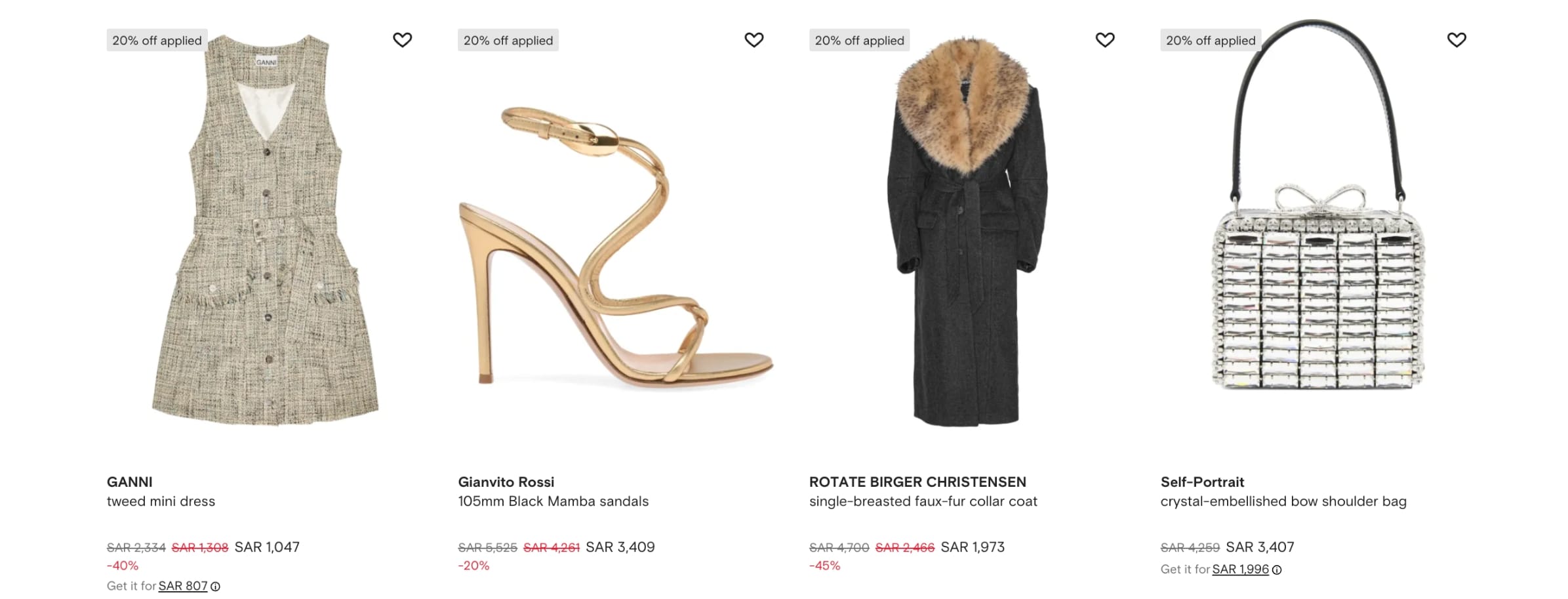Image resolution: width=1568 pixels, height=599 pixels.
Task: Click the GANNI brand name
Action: (x=129, y=482)
